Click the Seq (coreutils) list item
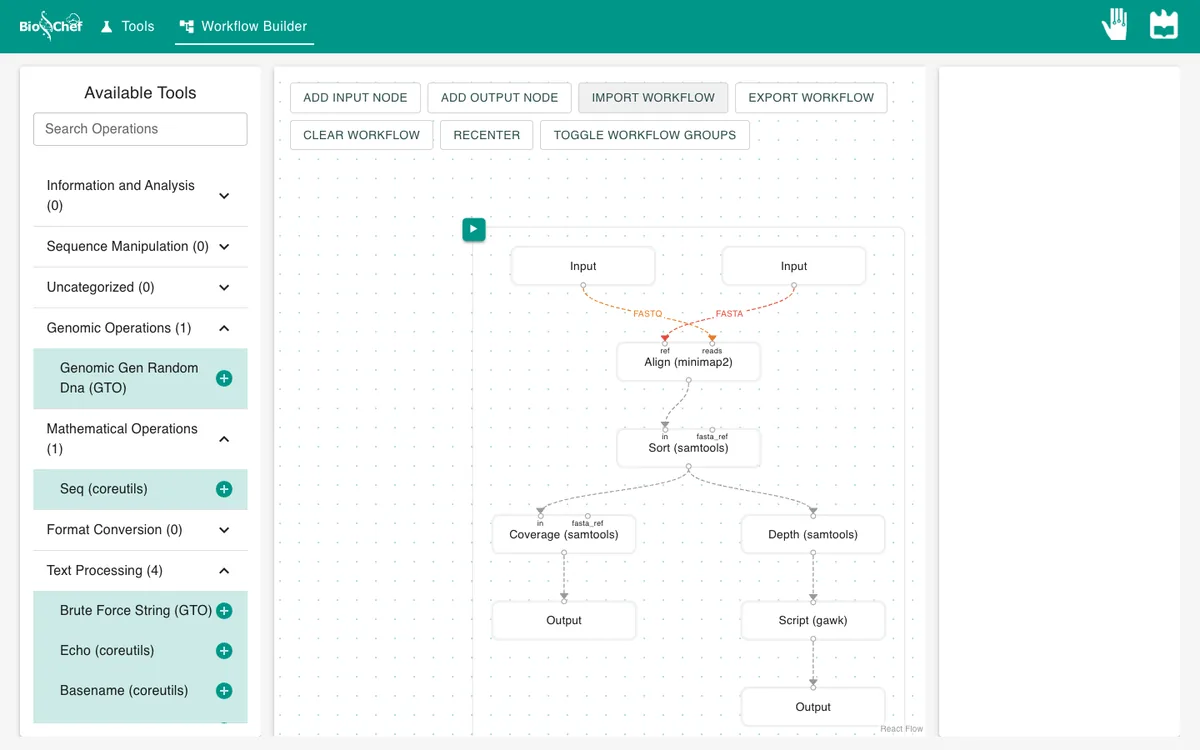Viewport: 1200px width, 750px height. [x=140, y=489]
